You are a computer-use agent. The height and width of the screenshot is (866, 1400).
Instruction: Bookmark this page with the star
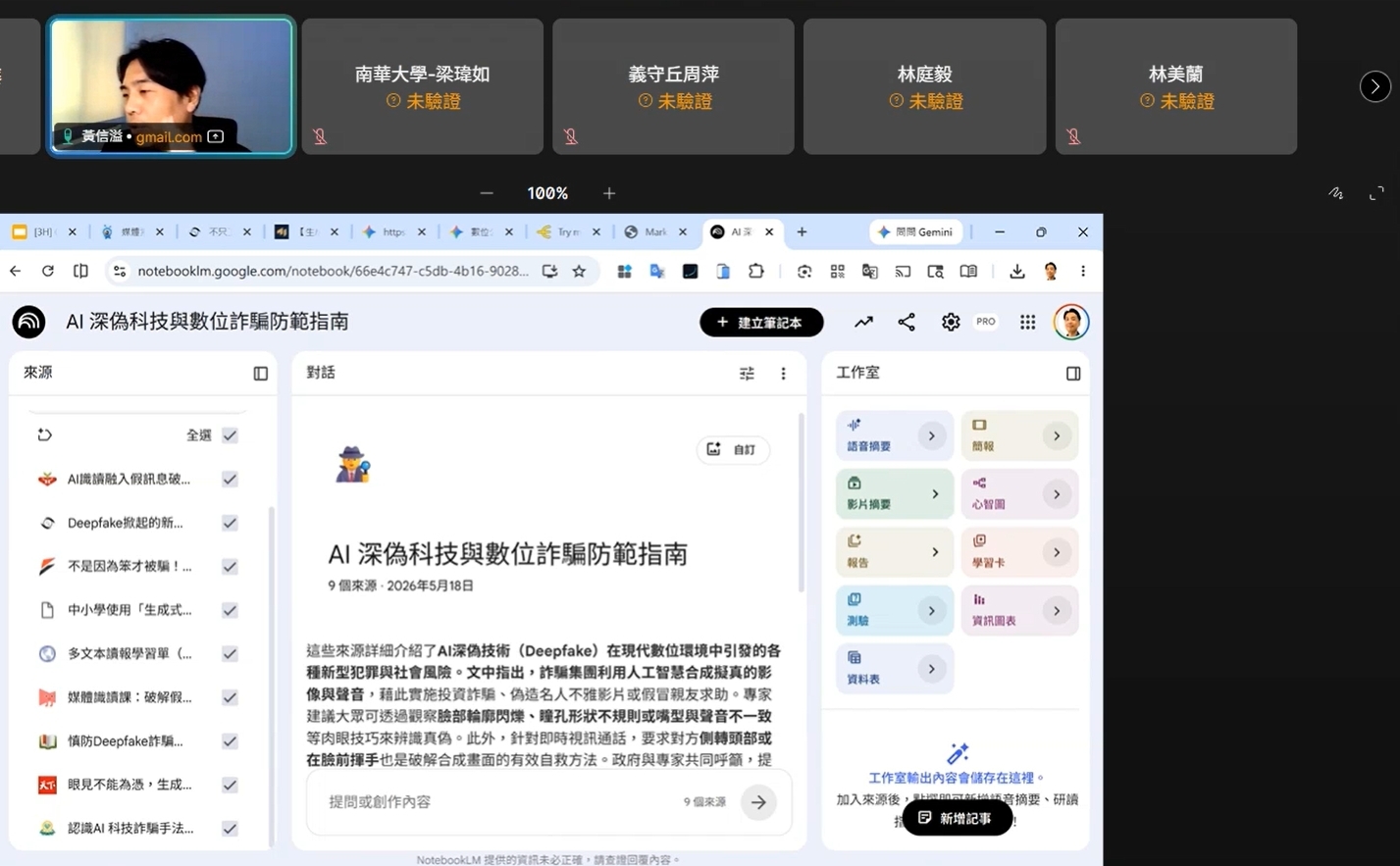[579, 272]
